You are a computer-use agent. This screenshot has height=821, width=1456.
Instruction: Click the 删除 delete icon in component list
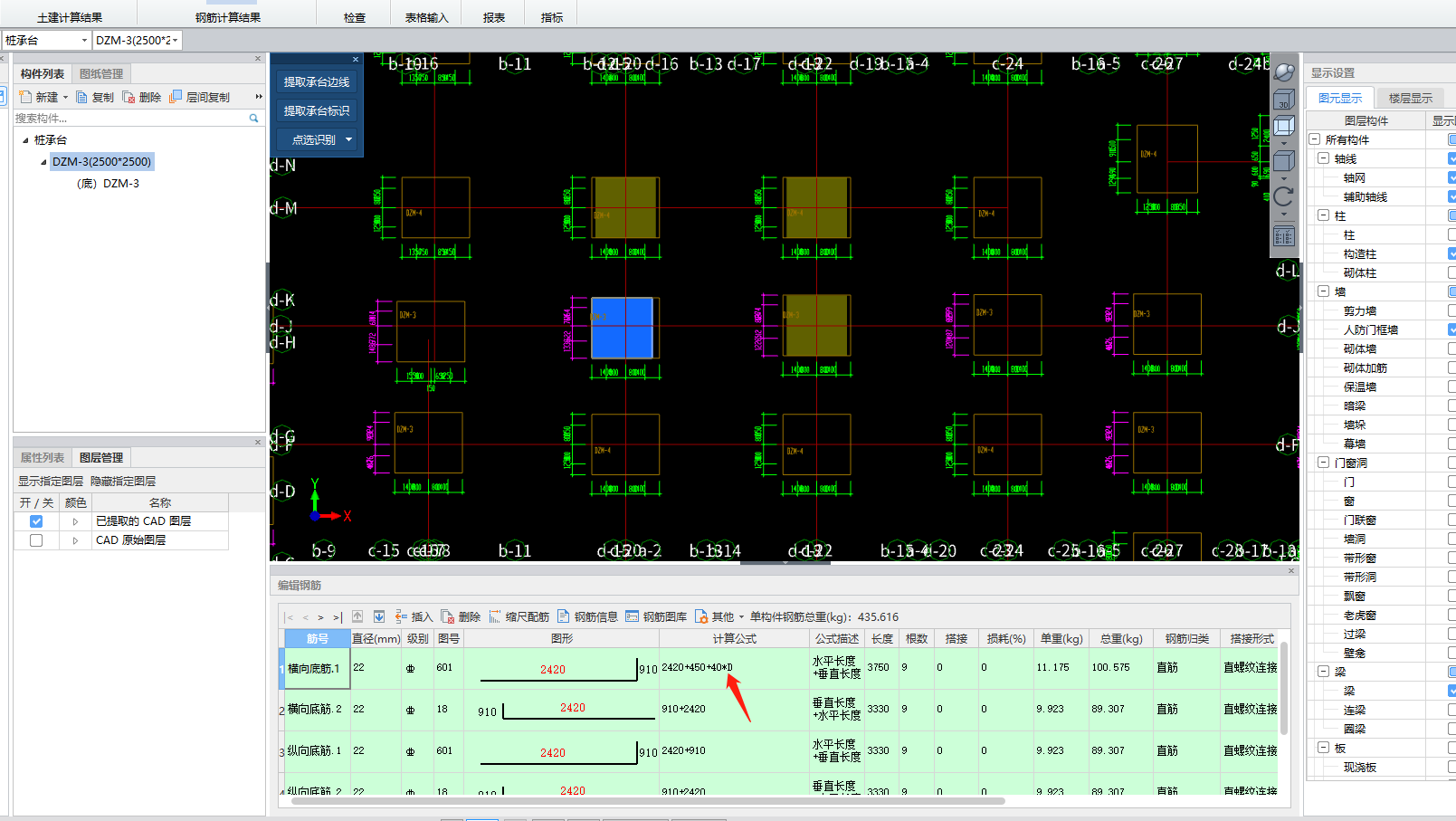click(128, 97)
